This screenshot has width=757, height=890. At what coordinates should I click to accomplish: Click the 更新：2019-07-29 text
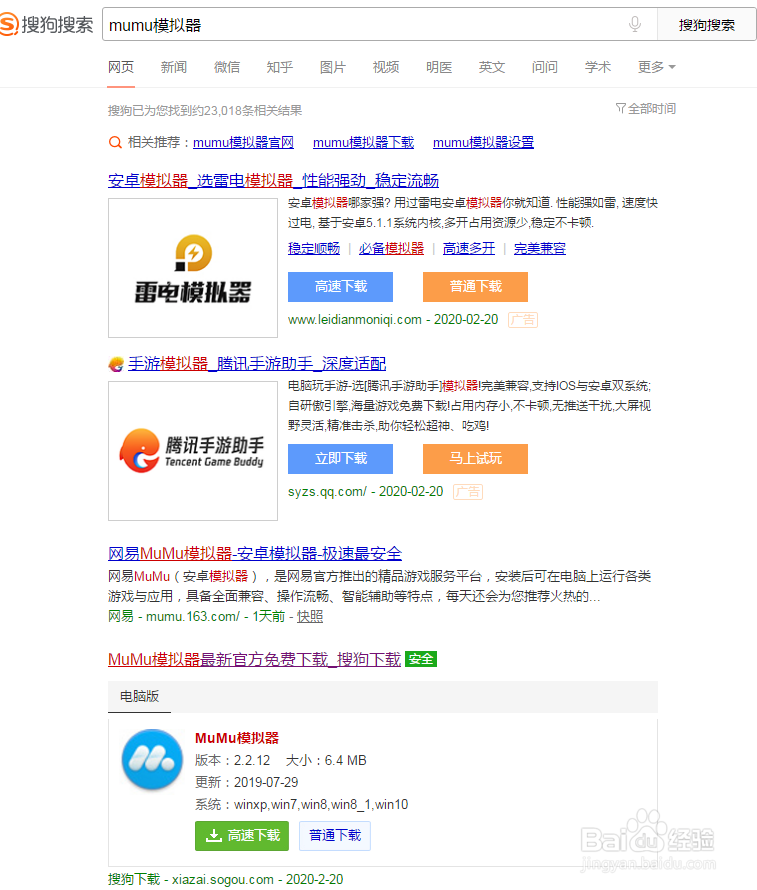tap(246, 783)
